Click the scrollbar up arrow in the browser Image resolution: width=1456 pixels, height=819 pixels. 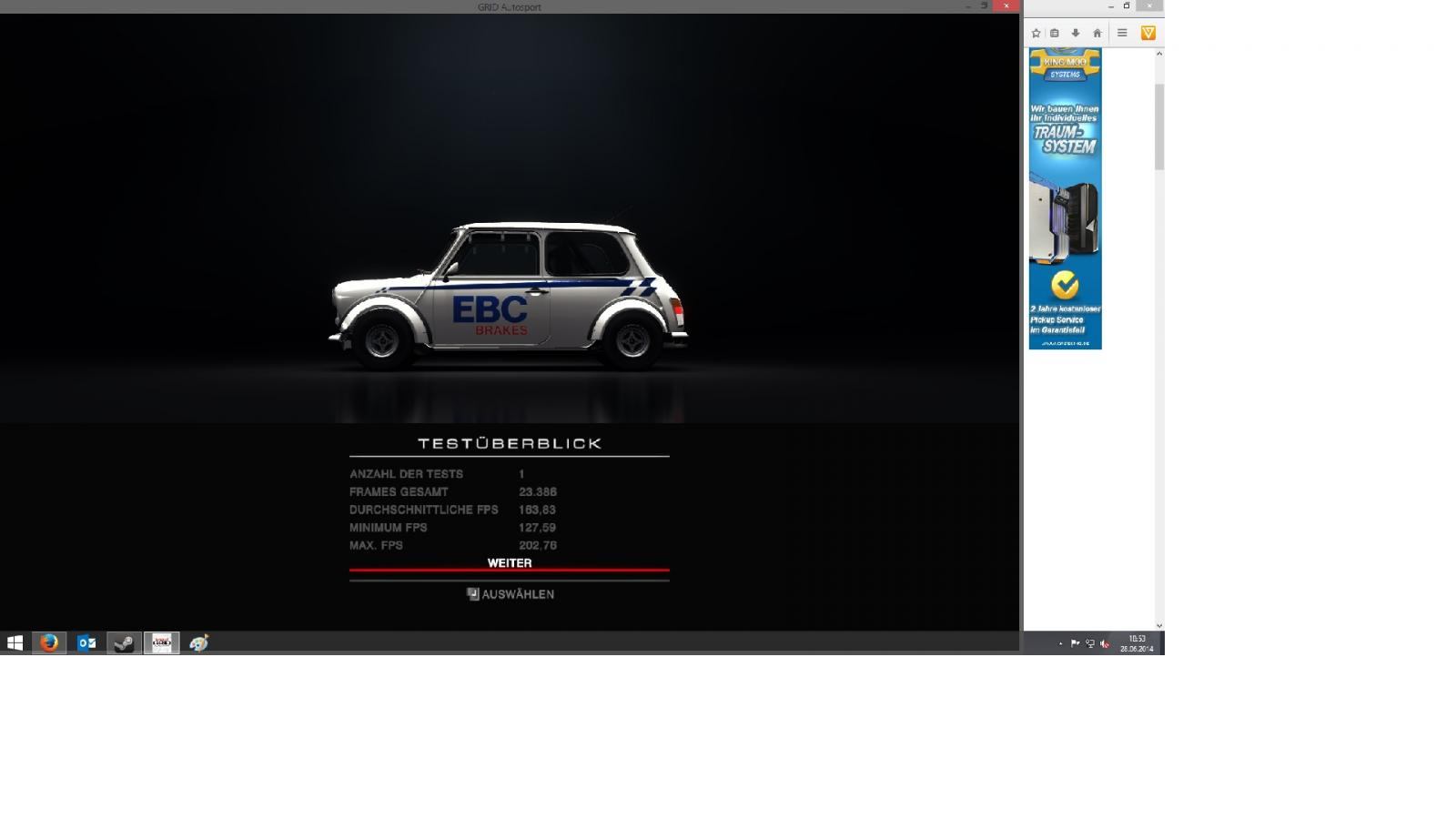tap(1159, 54)
